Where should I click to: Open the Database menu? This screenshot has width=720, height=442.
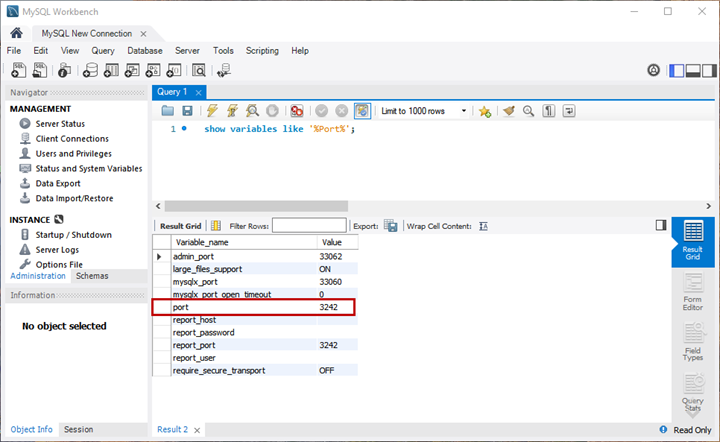coord(145,50)
